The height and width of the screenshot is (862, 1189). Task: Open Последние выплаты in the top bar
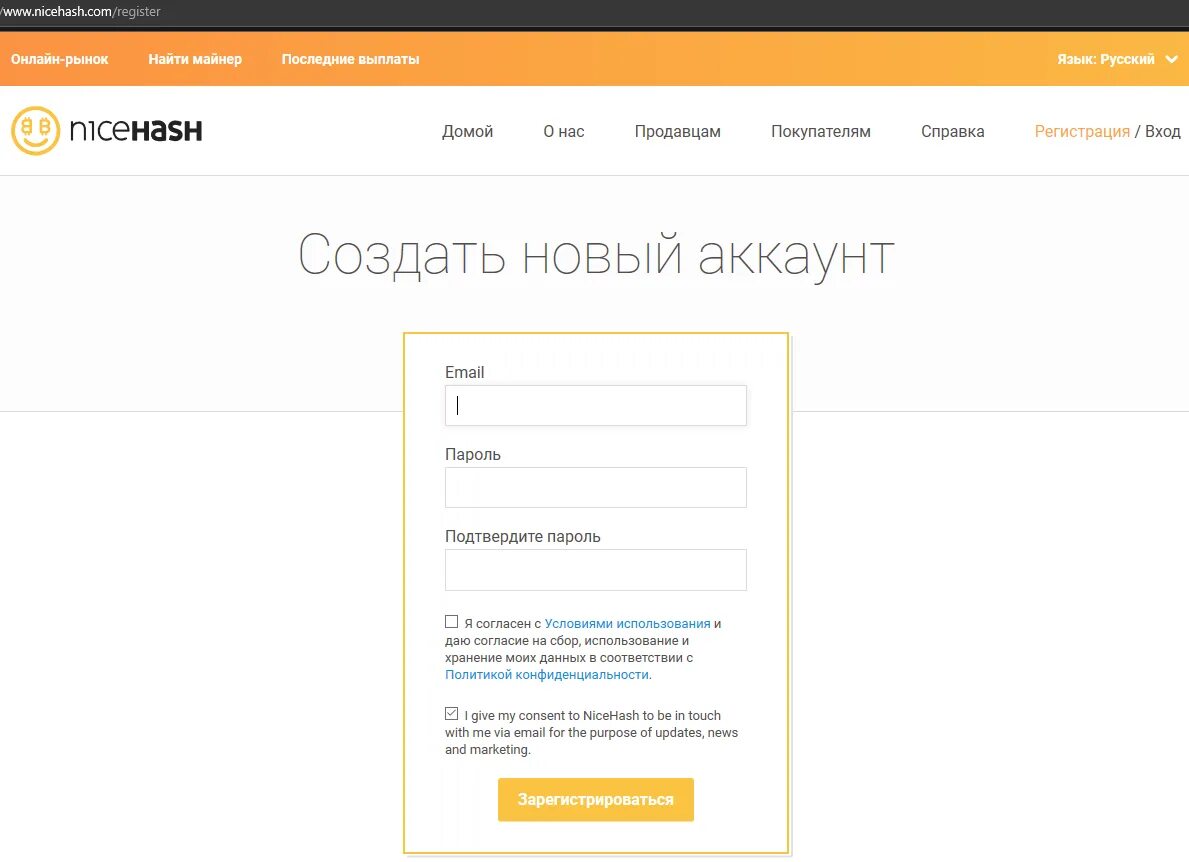350,59
